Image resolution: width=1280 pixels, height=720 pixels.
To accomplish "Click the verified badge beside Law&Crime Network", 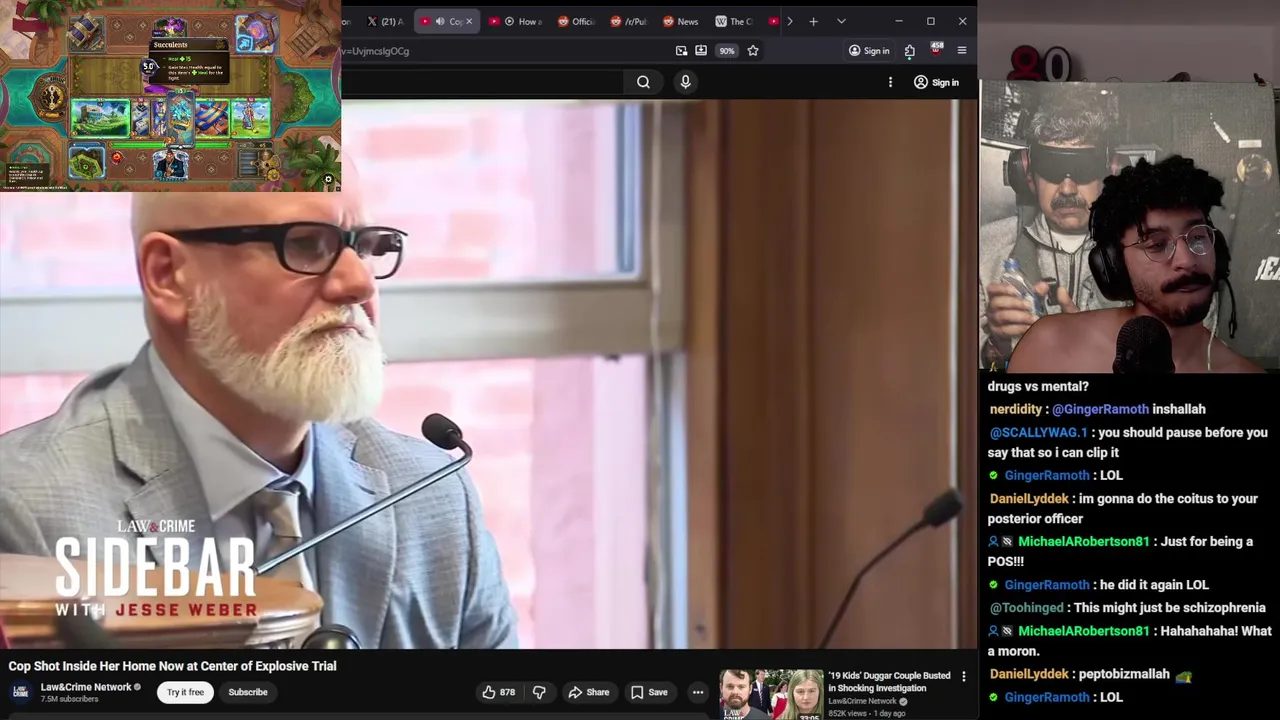I will pyautogui.click(x=138, y=687).
